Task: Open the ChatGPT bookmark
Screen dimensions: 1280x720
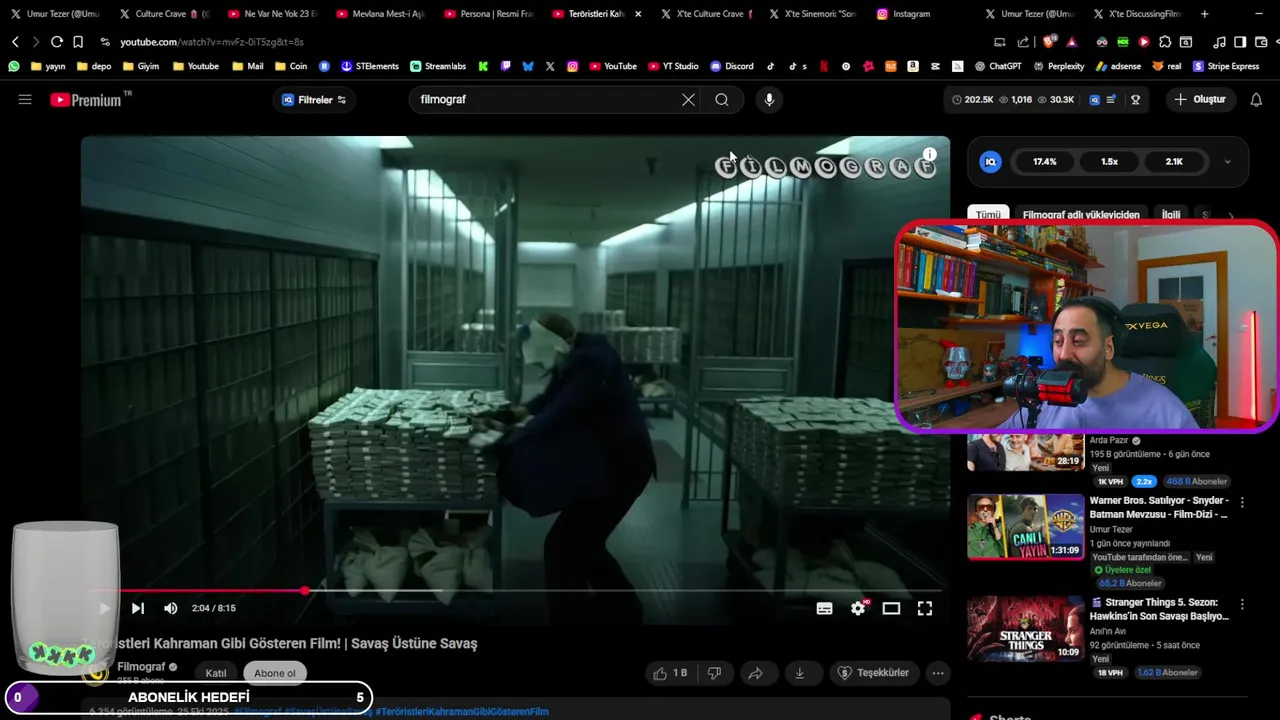Action: pyautogui.click(x=998, y=66)
